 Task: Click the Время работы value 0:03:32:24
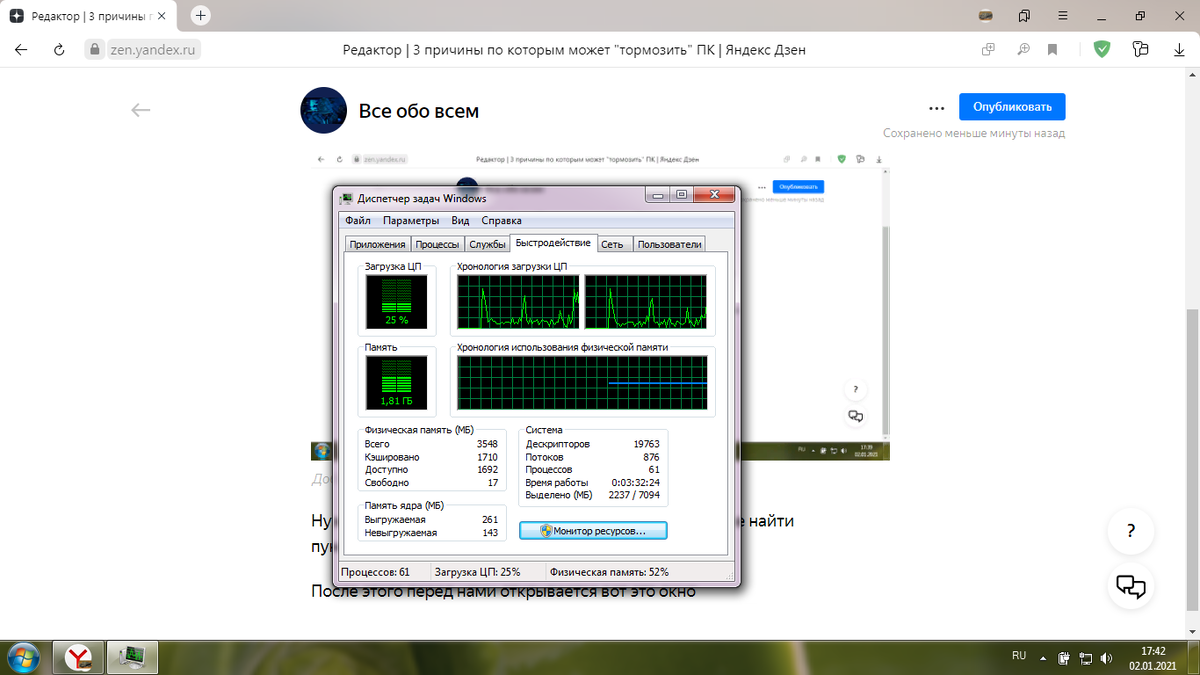pyautogui.click(x=634, y=482)
